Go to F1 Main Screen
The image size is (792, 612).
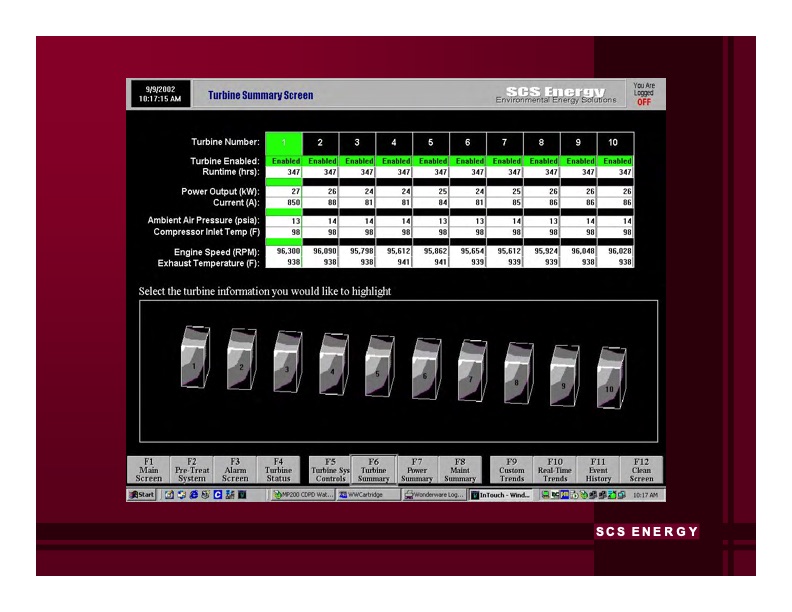(148, 470)
